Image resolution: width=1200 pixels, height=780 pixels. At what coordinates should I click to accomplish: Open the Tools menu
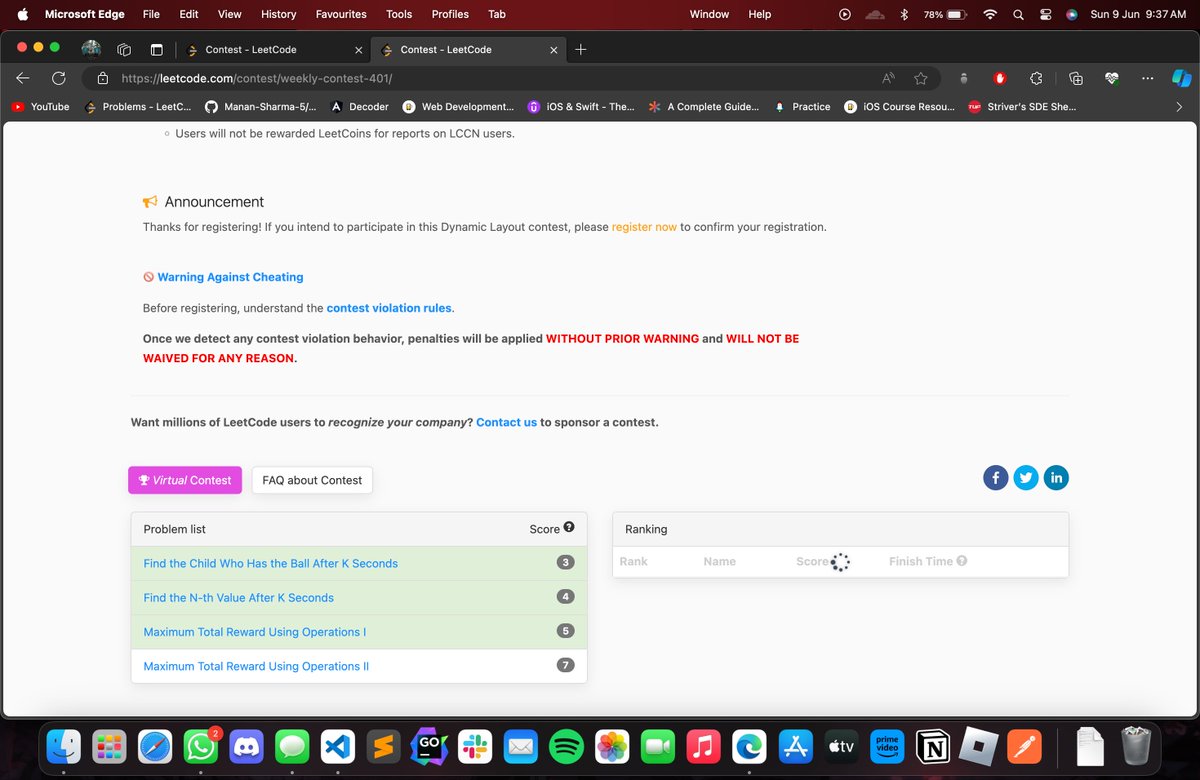399,14
